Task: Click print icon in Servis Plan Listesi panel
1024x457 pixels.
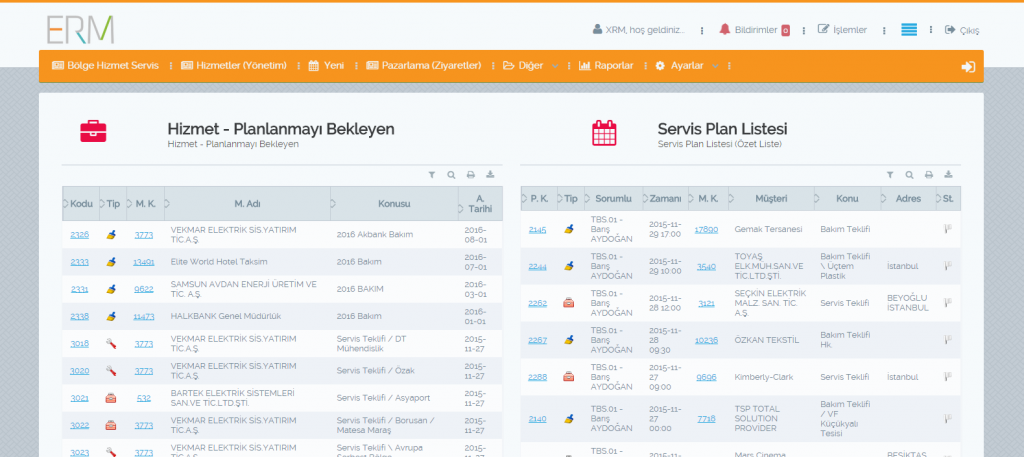Action: point(929,175)
